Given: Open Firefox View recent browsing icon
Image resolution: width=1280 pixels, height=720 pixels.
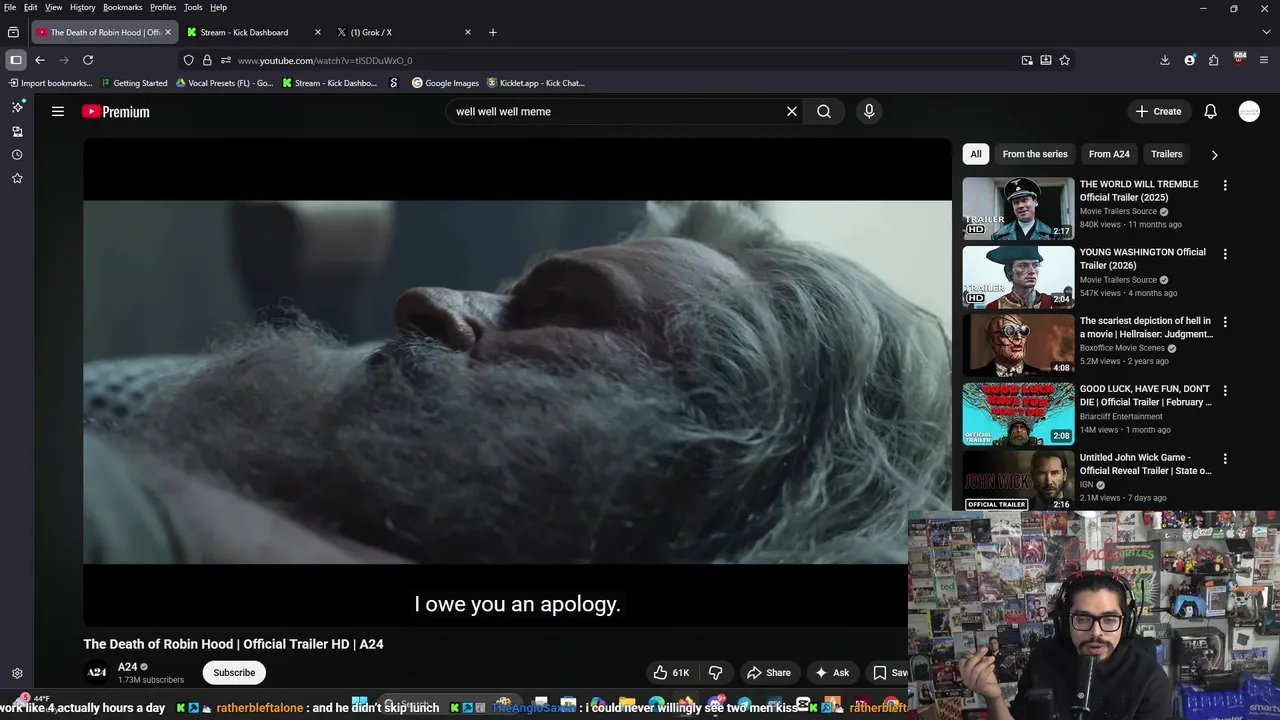Looking at the screenshot, I should click(x=13, y=32).
